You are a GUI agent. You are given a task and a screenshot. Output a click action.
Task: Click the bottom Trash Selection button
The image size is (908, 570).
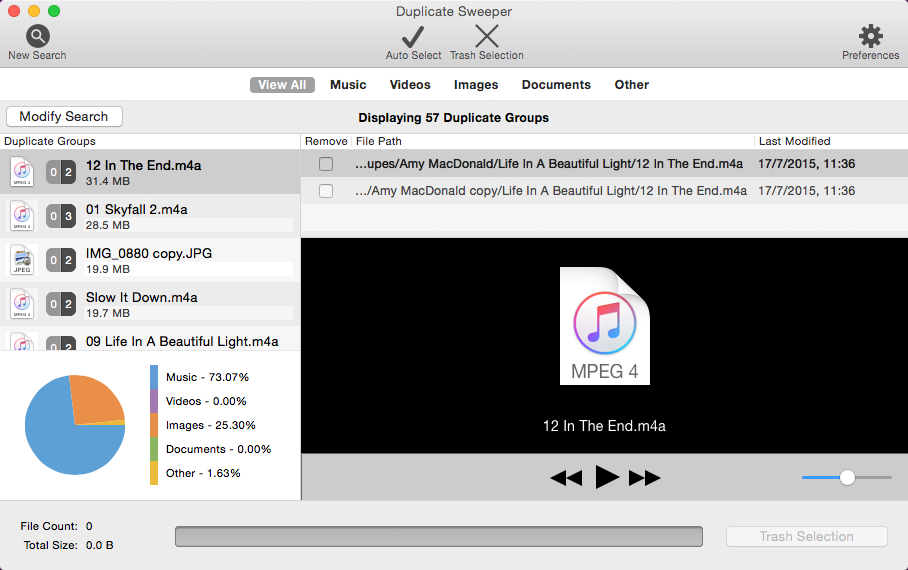click(x=806, y=537)
